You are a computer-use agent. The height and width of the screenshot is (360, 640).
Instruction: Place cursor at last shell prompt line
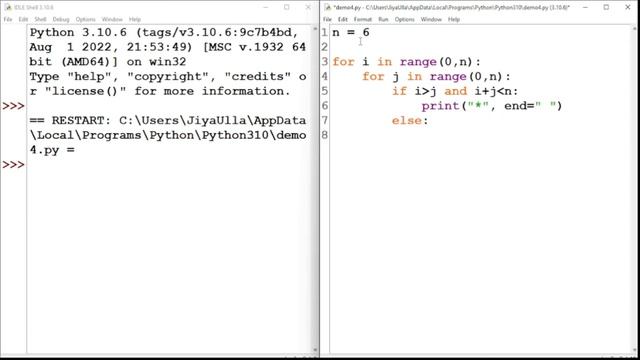[167, 164]
